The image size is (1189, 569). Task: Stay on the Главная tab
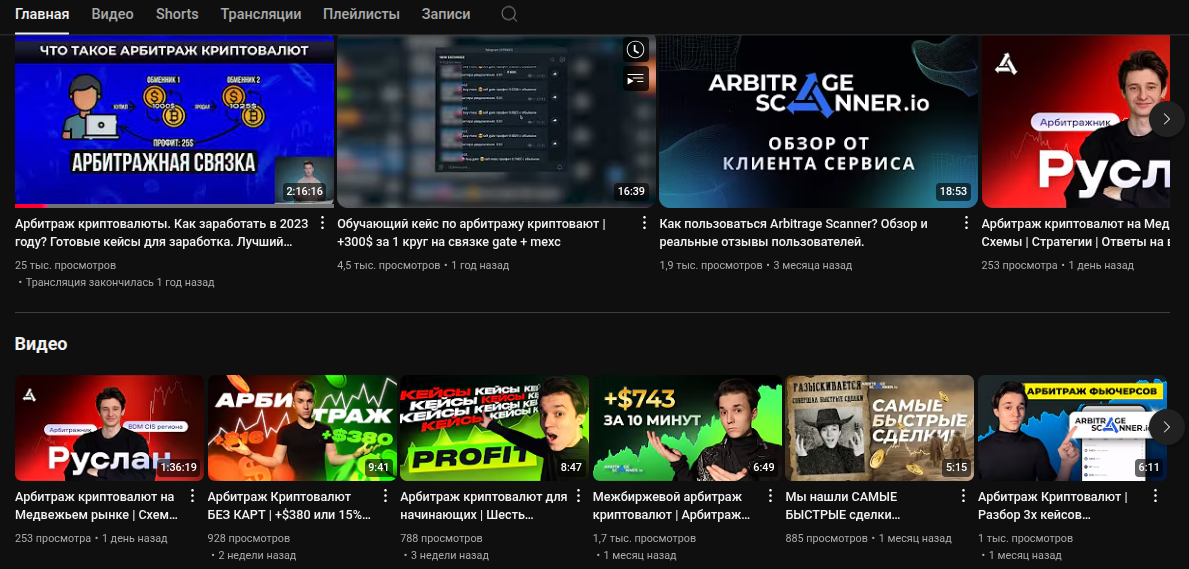42,14
